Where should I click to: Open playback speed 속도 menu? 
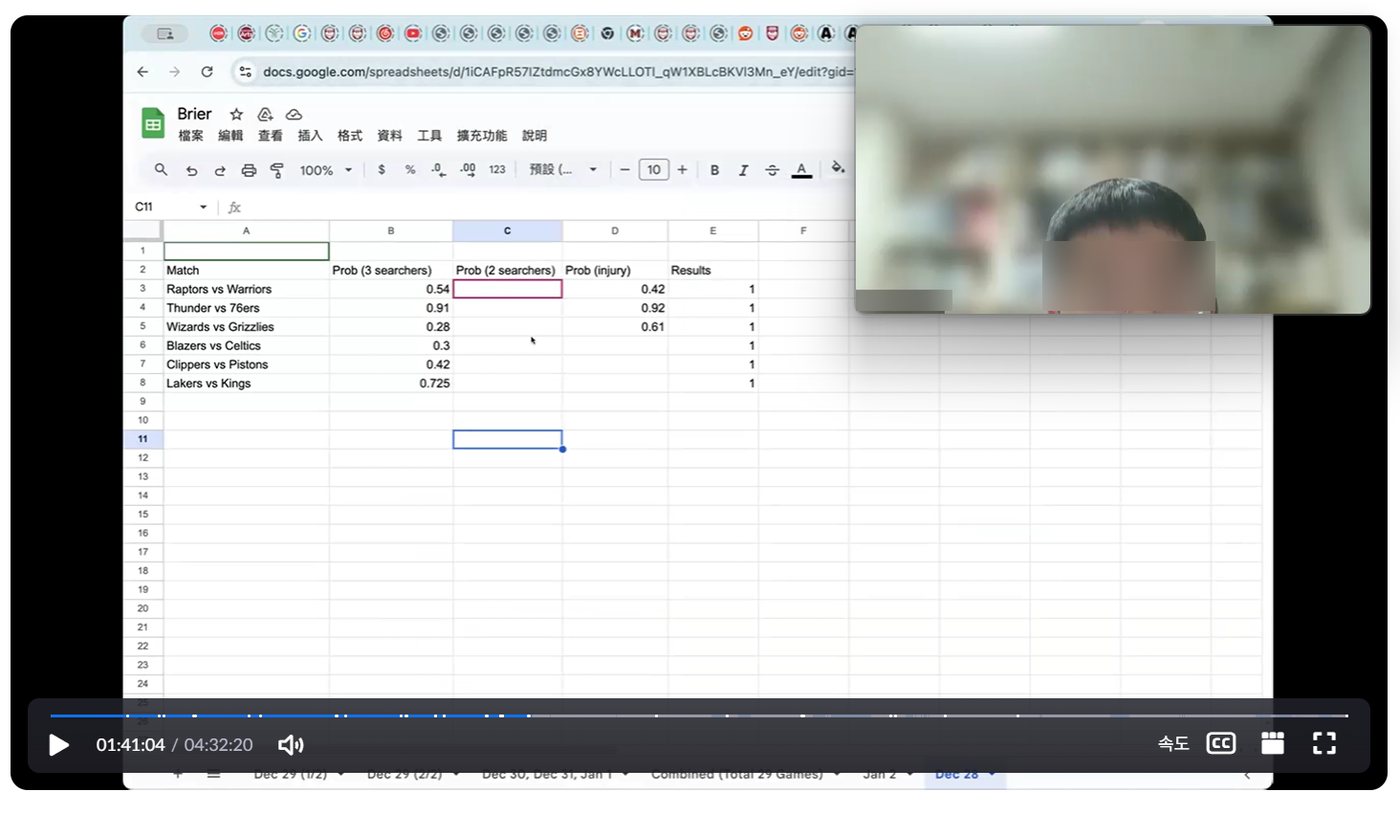click(1173, 743)
